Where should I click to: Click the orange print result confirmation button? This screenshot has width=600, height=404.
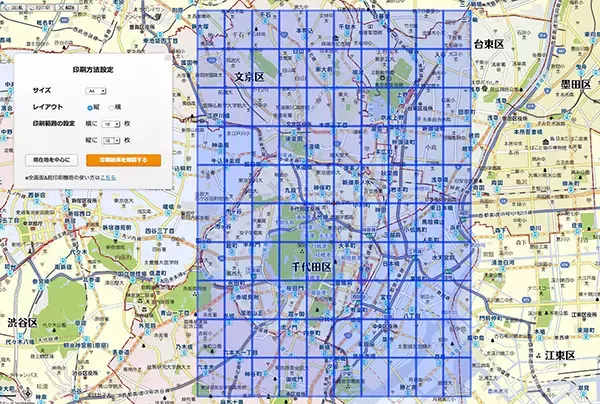click(123, 160)
